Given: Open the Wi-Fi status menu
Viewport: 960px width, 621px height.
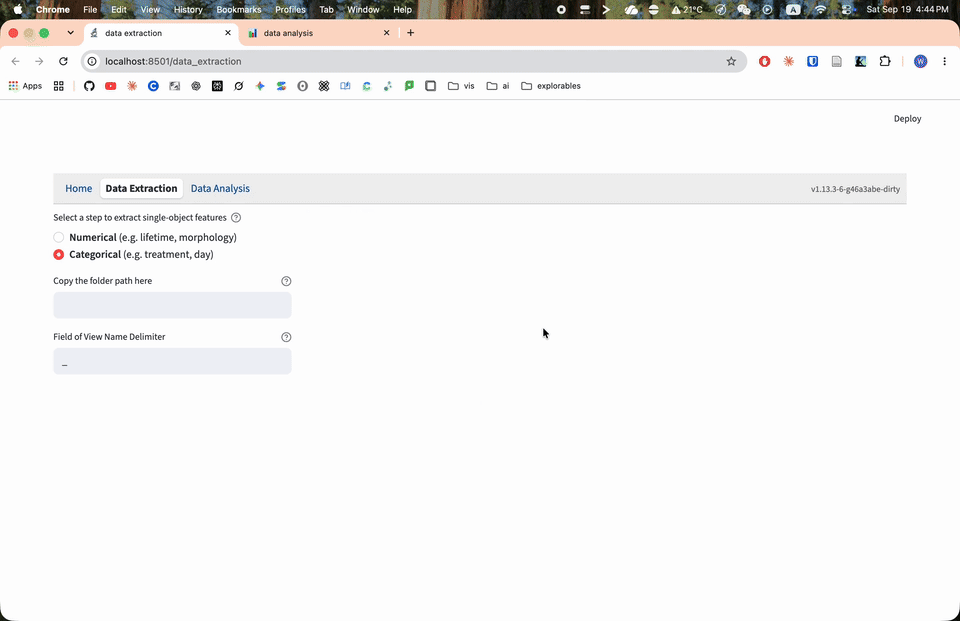Looking at the screenshot, I should [x=821, y=9].
